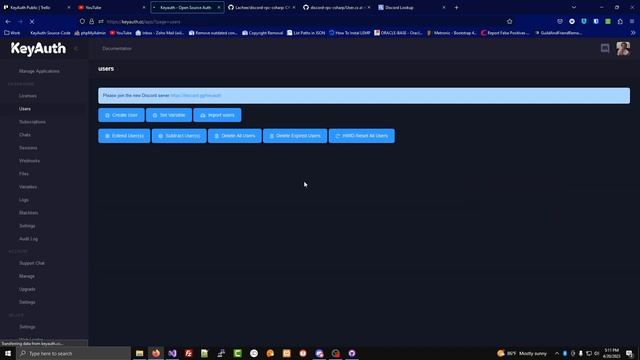
Task: Show more bookmarks chevron
Action: [x=633, y=33]
